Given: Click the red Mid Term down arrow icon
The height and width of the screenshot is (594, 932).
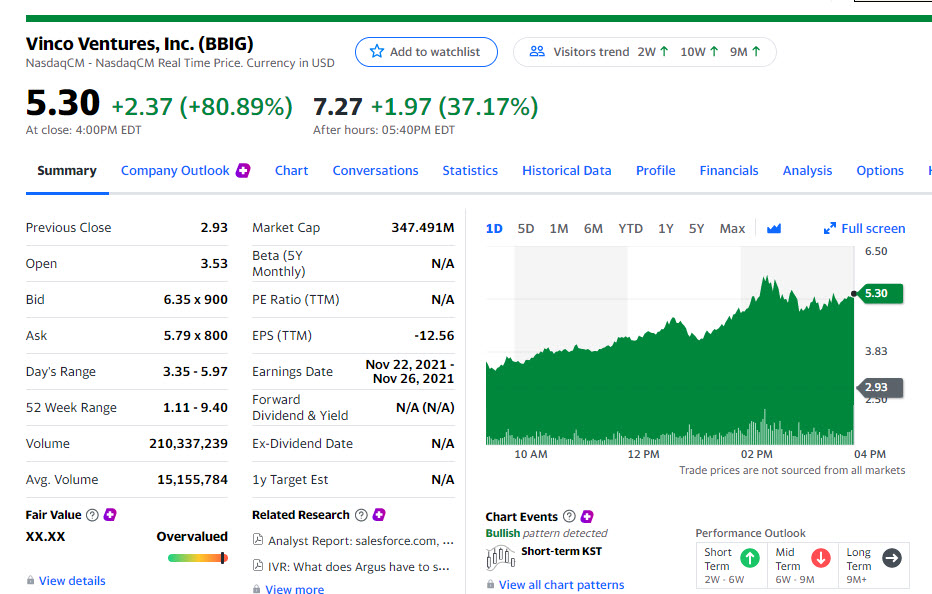Looking at the screenshot, I should click(x=821, y=558).
